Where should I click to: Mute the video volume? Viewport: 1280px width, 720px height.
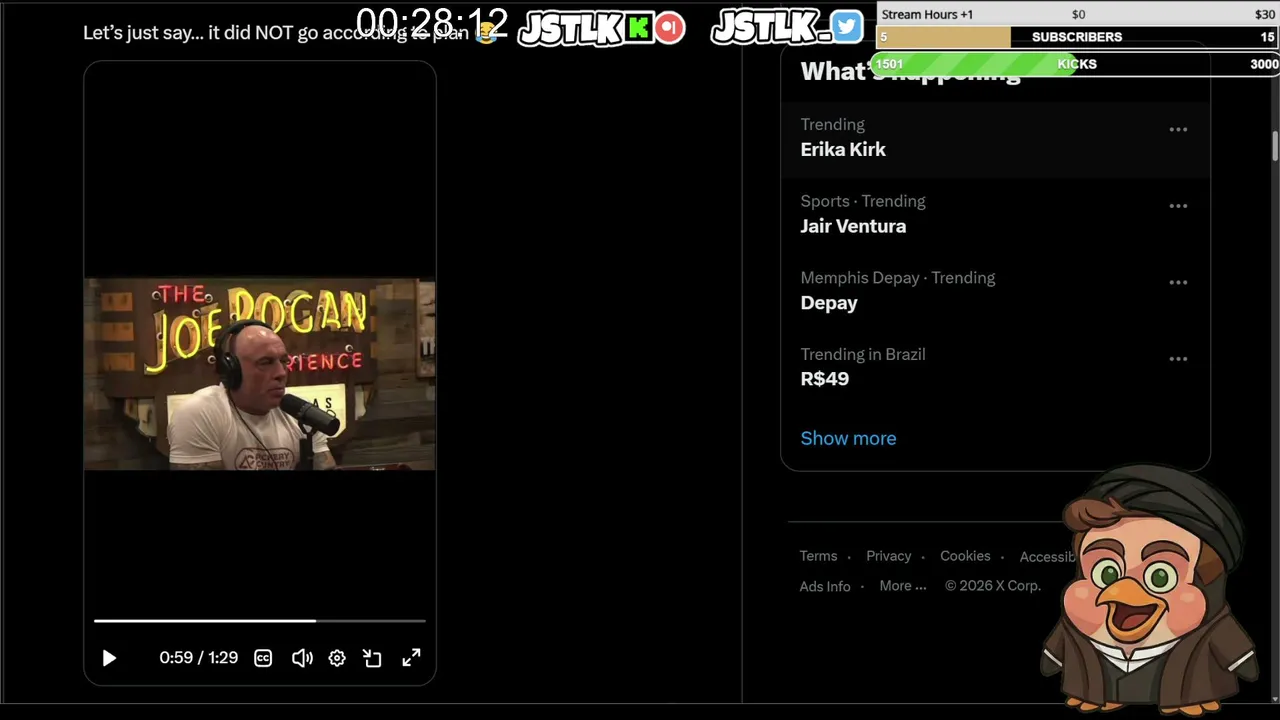[301, 658]
